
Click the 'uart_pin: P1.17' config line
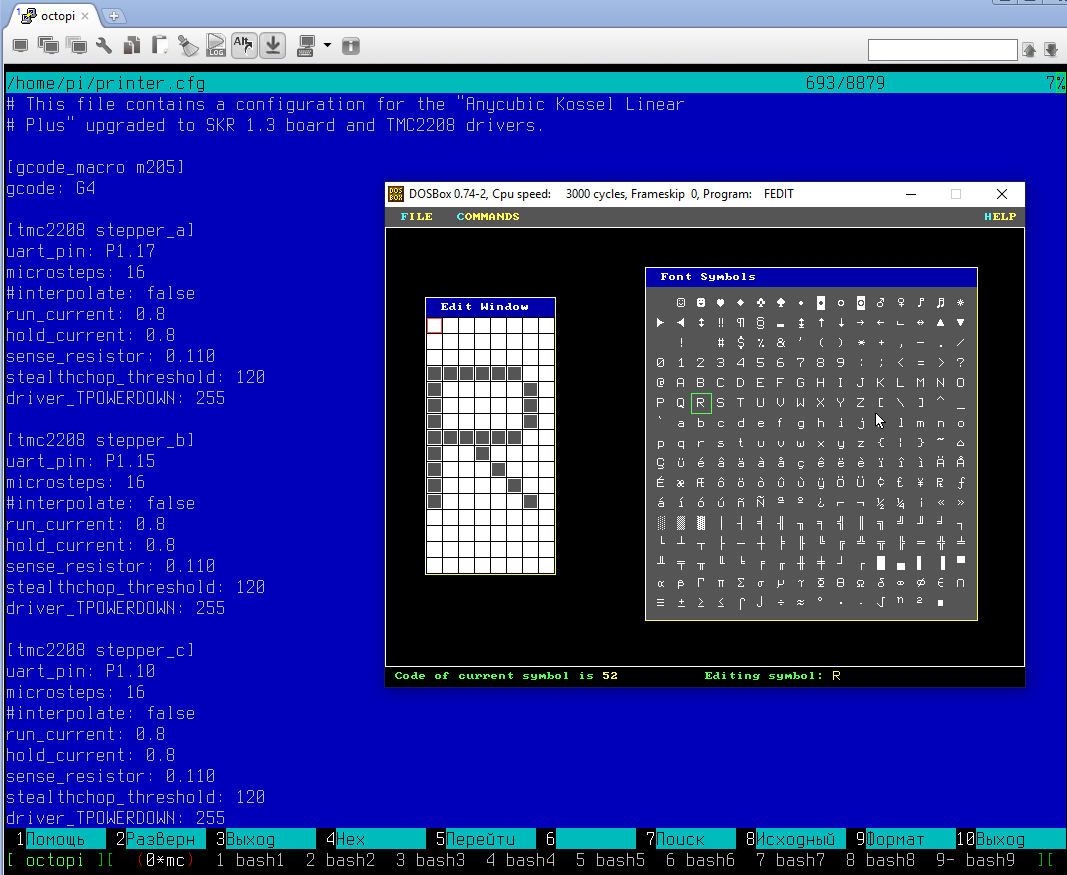pyautogui.click(x=80, y=251)
